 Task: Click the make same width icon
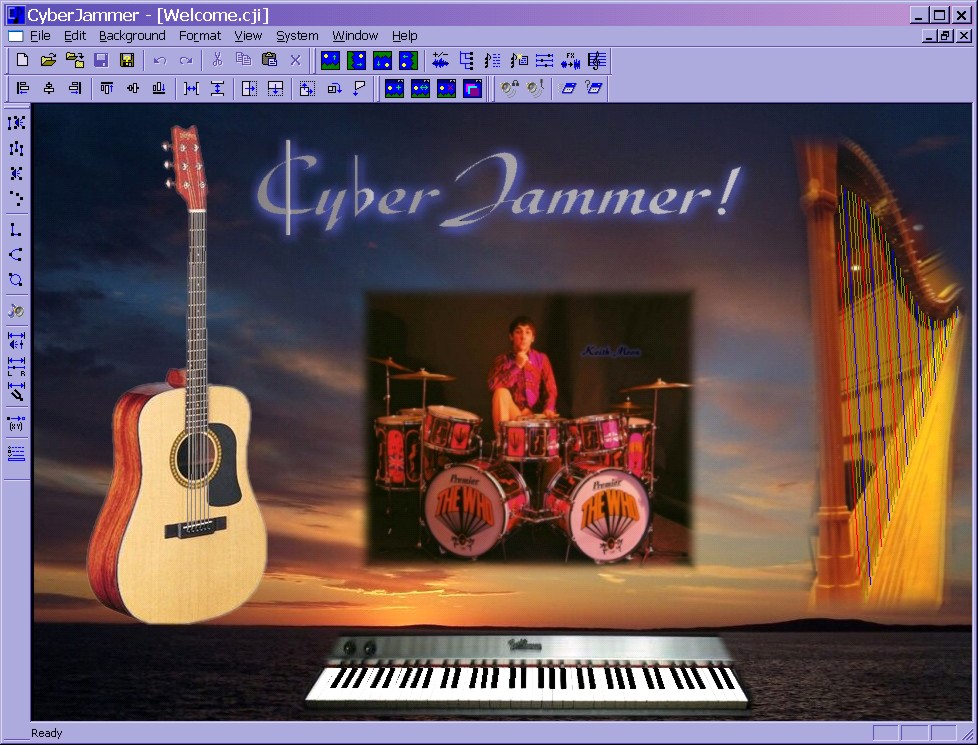249,89
